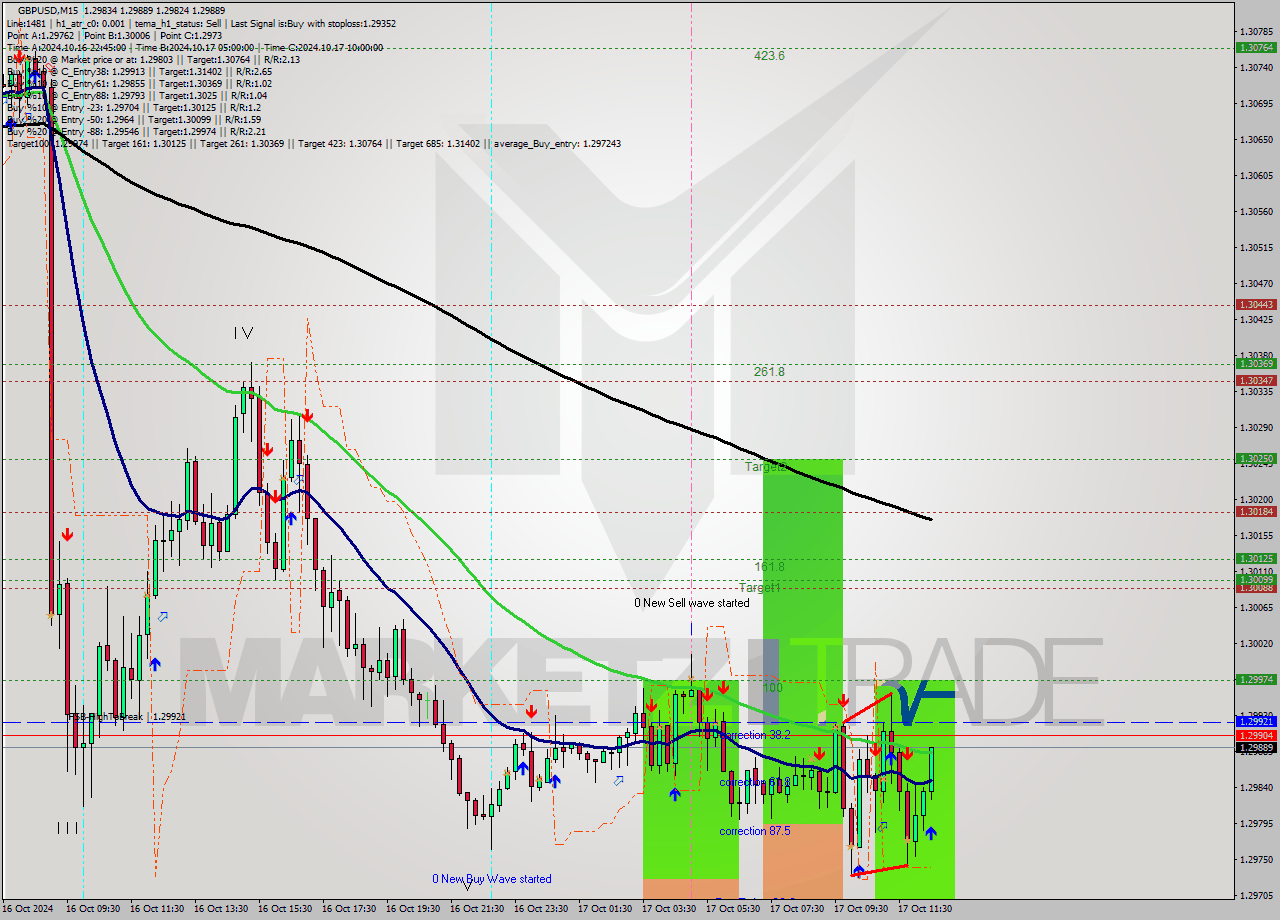Select the 1.30369 green price tag

pos(1255,363)
